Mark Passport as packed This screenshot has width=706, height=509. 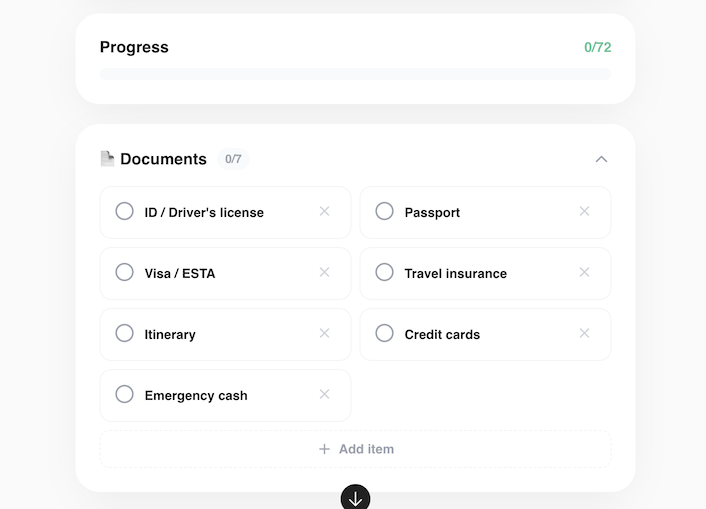point(385,211)
